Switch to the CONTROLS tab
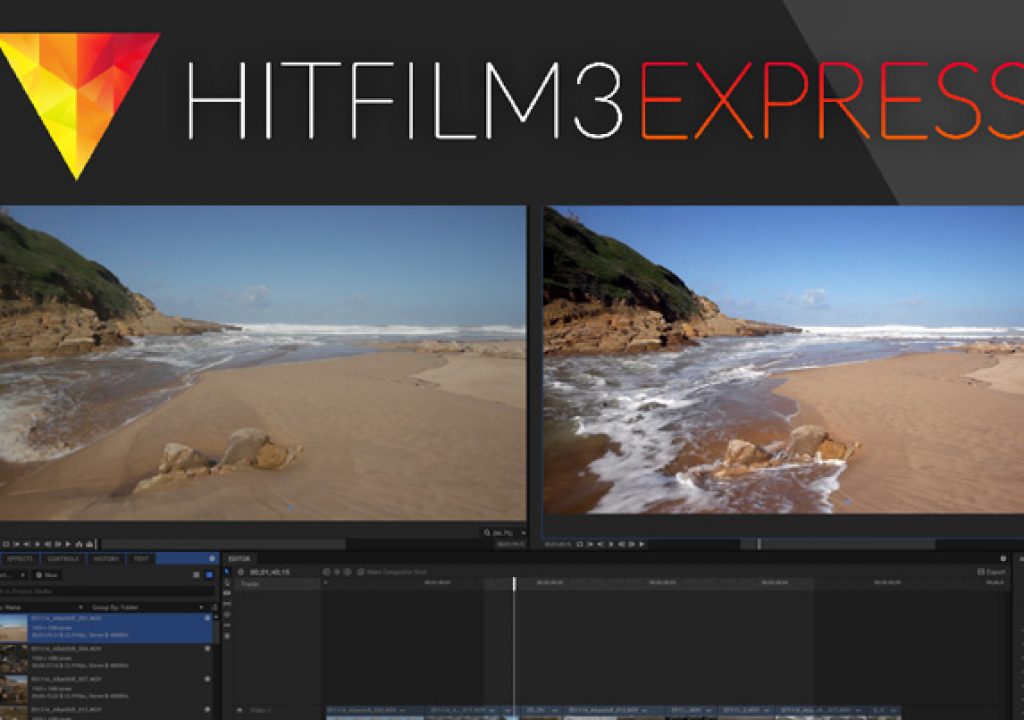 (x=63, y=559)
